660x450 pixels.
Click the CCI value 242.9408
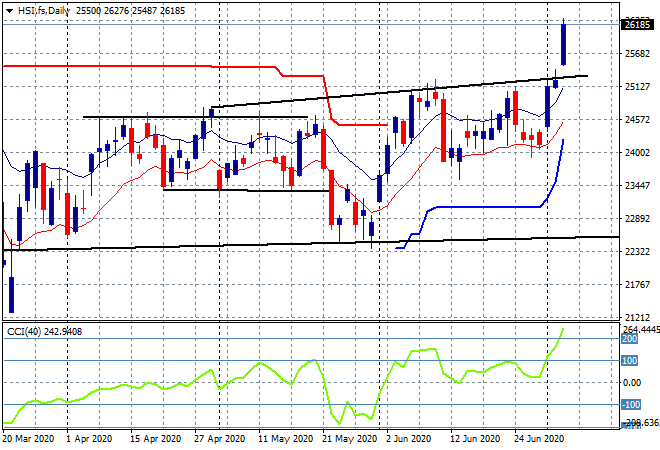tap(63, 332)
